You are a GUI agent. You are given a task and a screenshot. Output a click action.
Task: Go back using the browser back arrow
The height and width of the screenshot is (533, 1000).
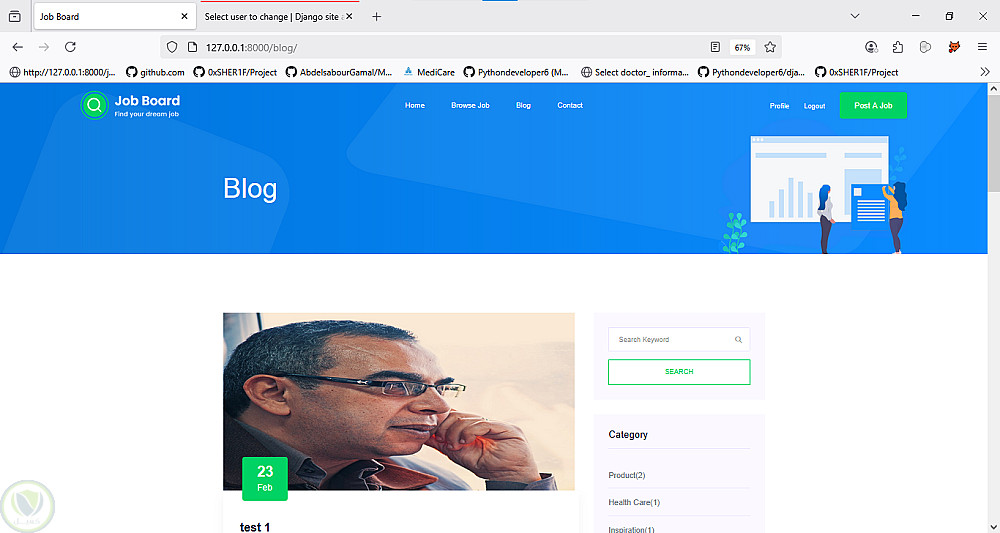(x=18, y=47)
